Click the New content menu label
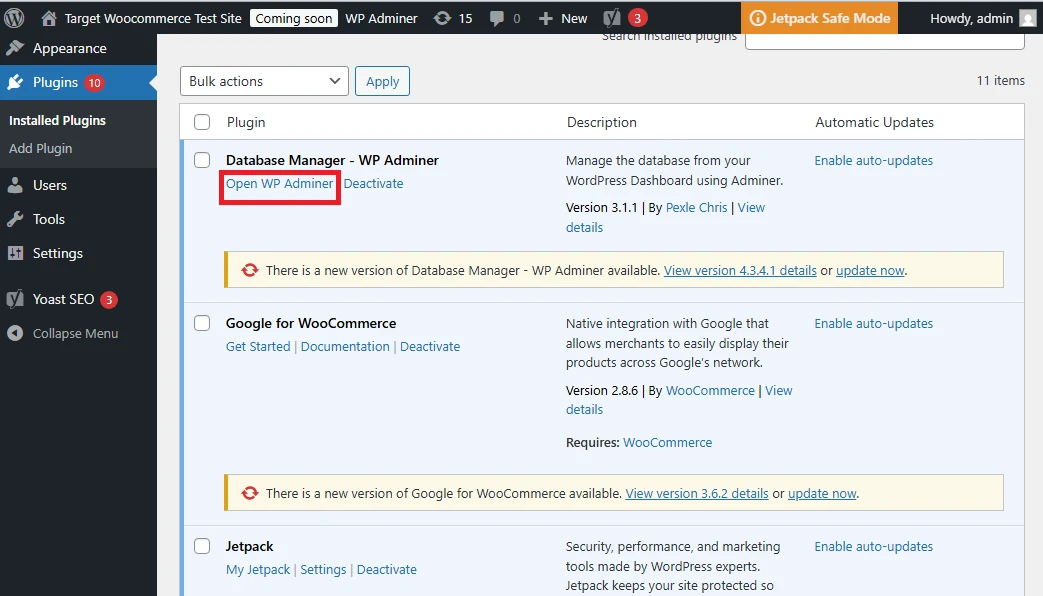 point(574,19)
